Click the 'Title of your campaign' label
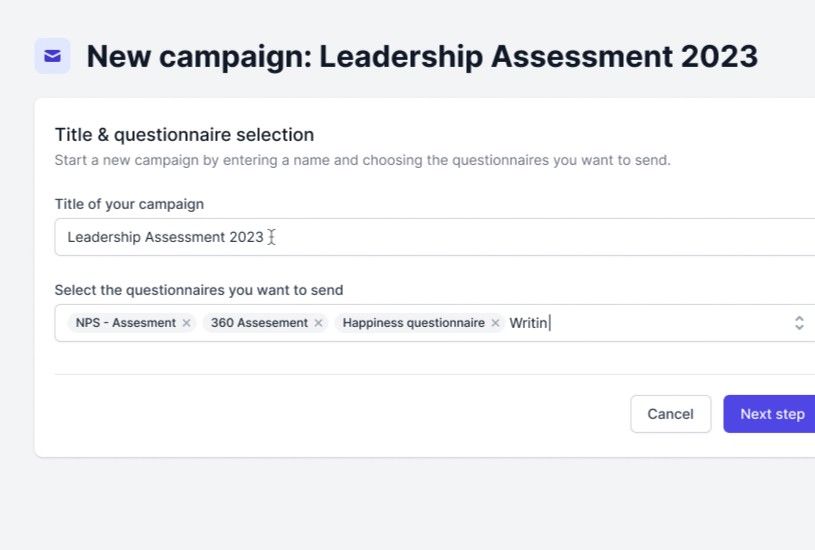This screenshot has width=815, height=550. pos(129,204)
